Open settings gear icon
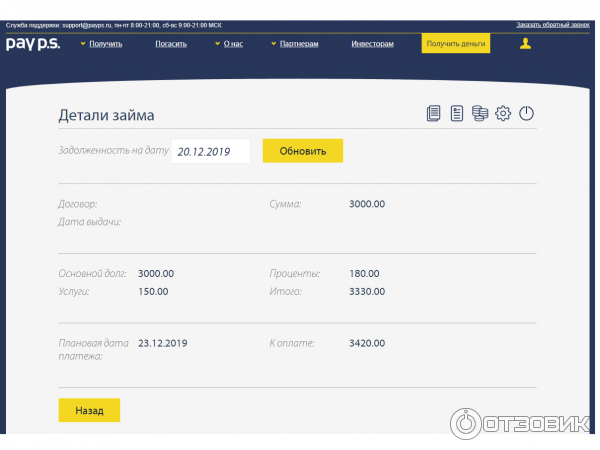This screenshot has height=450, width=600. pos(503,114)
